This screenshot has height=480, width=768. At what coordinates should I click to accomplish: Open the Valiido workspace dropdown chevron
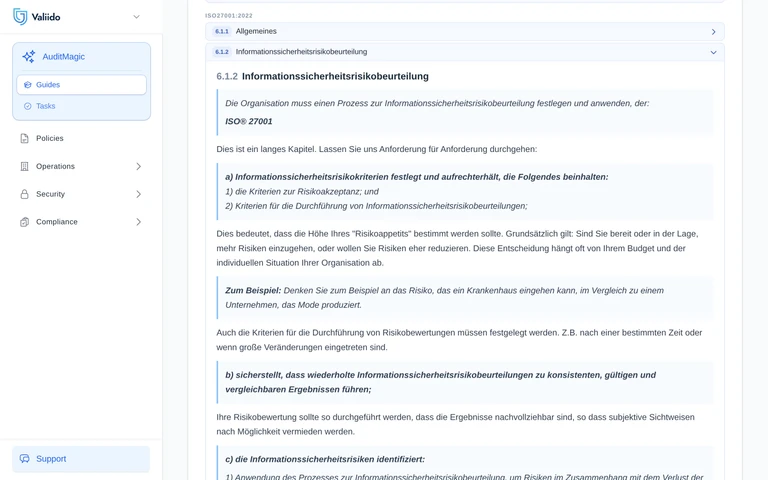[x=137, y=17]
